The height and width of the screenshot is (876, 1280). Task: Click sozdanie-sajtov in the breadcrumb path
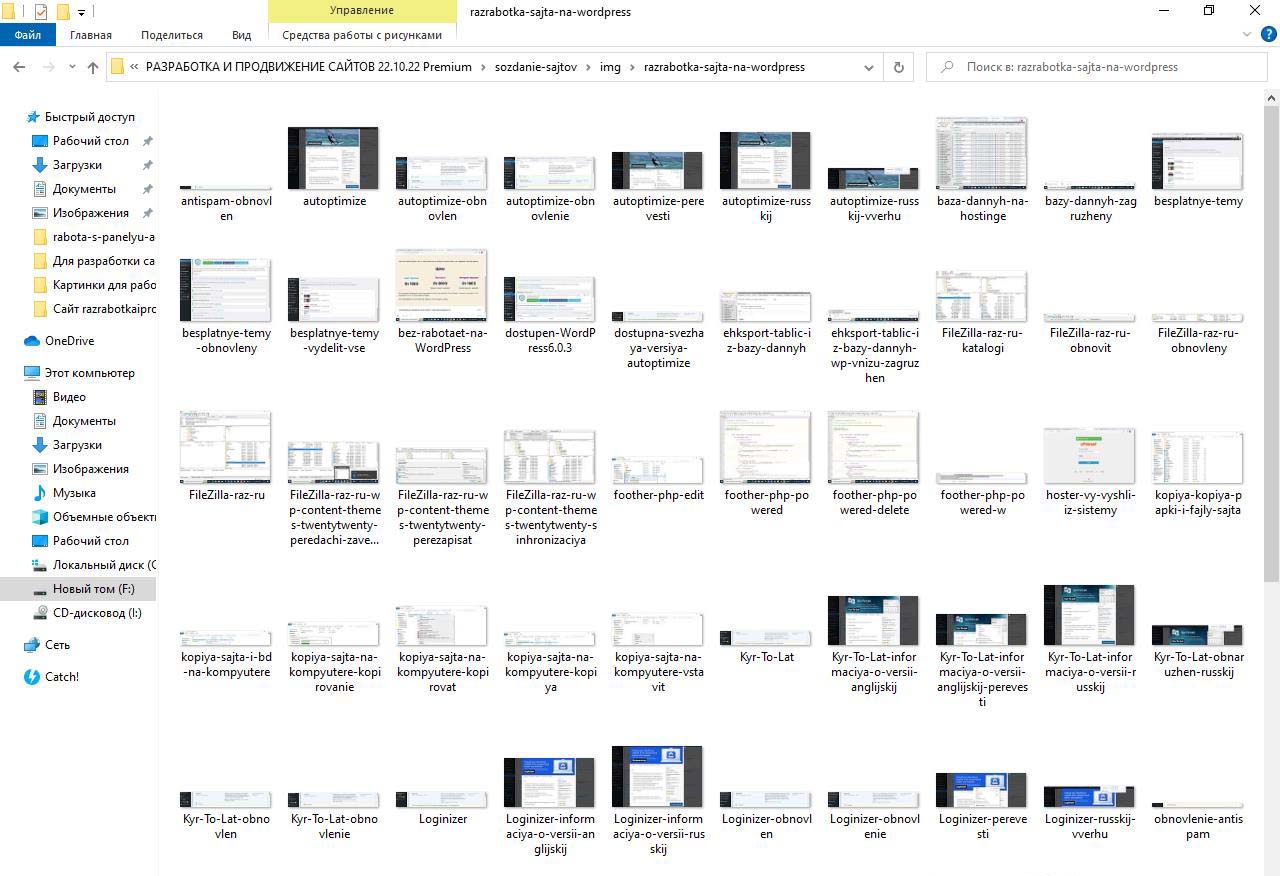(535, 67)
